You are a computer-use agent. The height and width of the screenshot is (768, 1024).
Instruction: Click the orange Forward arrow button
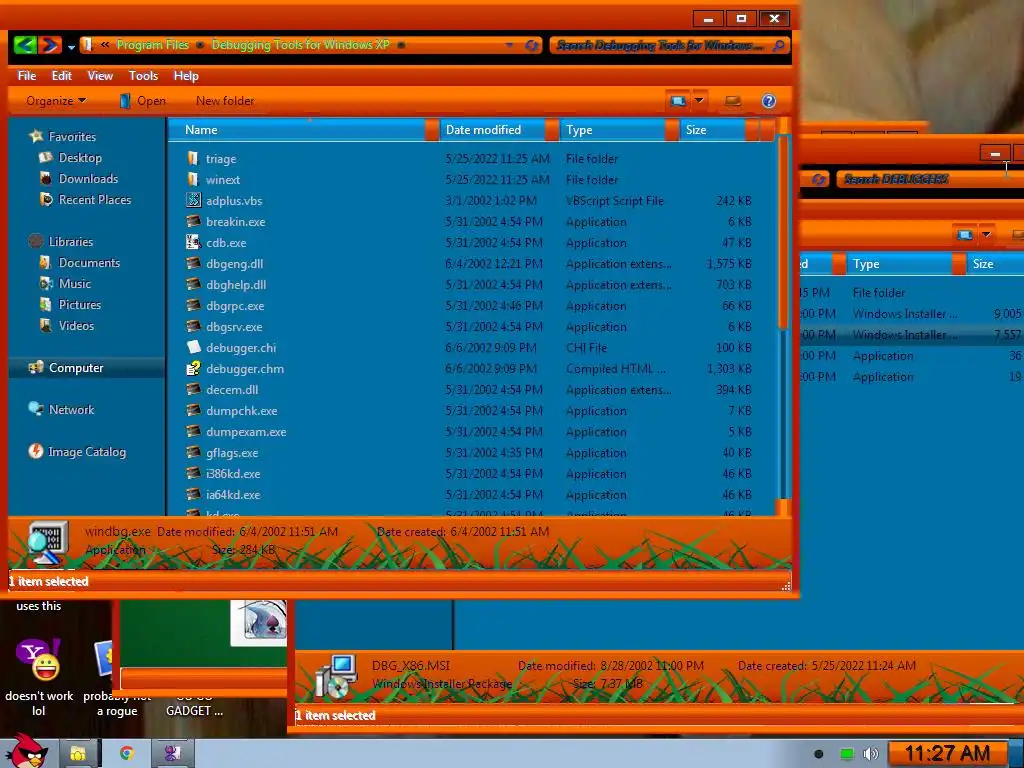pyautogui.click(x=50, y=45)
